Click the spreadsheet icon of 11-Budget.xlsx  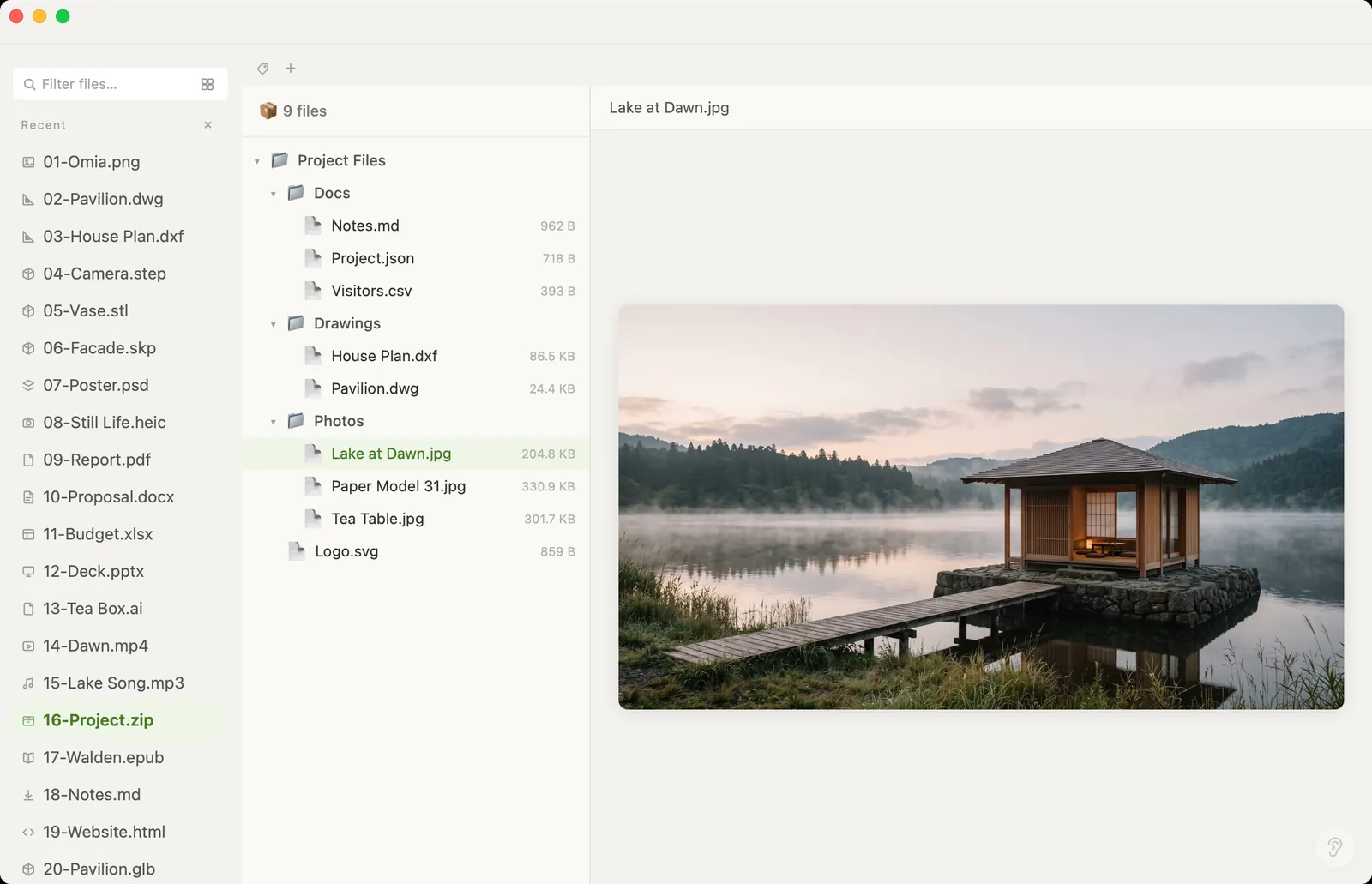coord(28,534)
